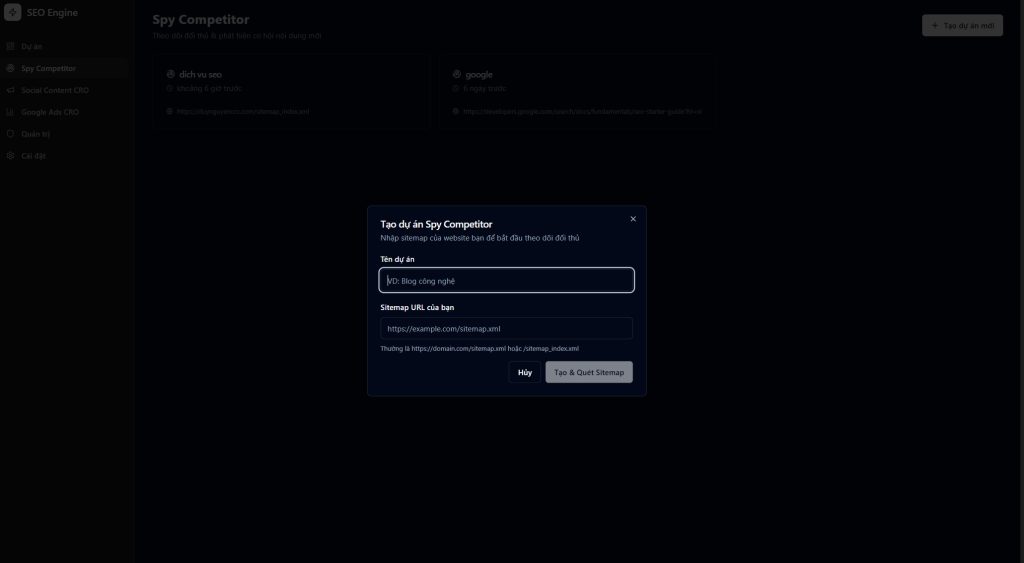
Task: Open the dich vu seo project card
Action: (x=291, y=91)
